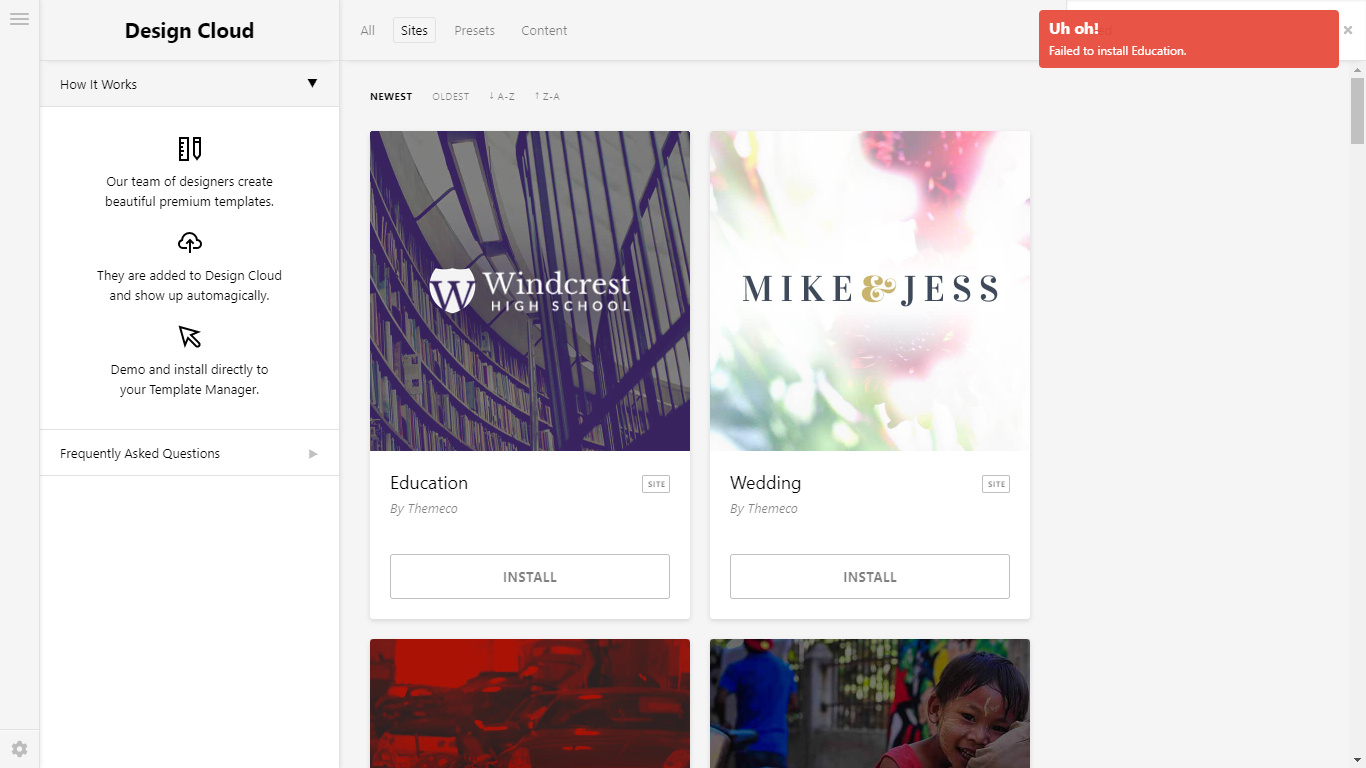Click the Wedding template title
The width and height of the screenshot is (1366, 768).
click(766, 483)
